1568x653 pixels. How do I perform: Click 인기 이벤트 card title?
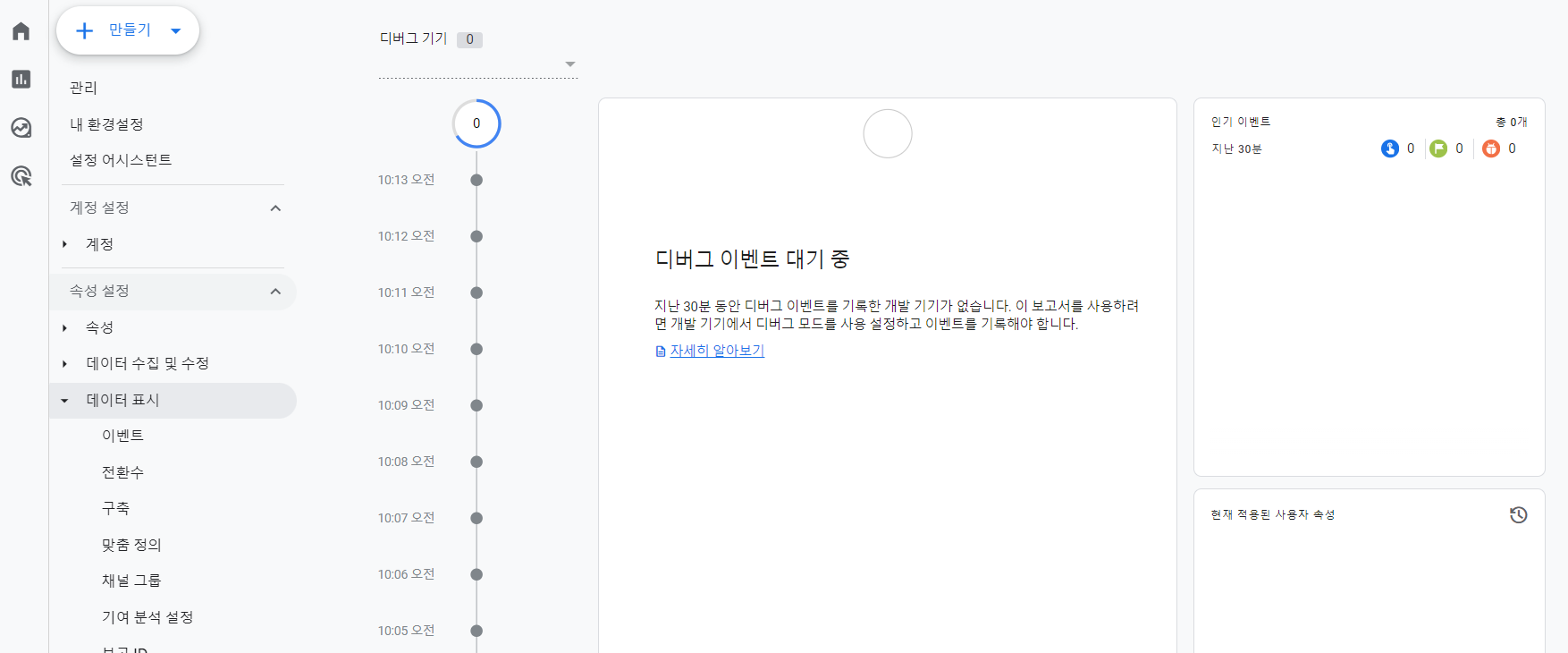pos(1241,122)
